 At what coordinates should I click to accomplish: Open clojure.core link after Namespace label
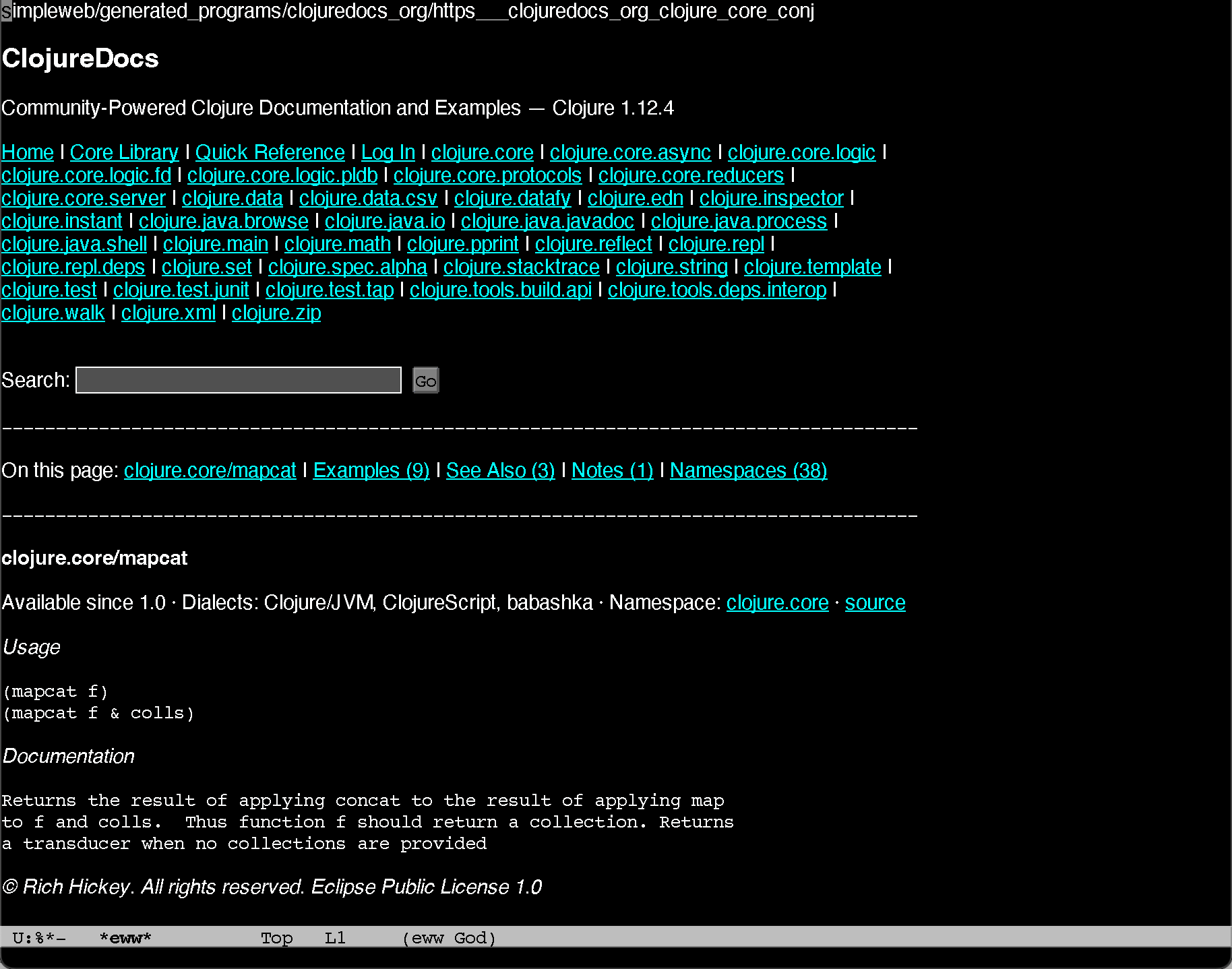click(x=778, y=603)
